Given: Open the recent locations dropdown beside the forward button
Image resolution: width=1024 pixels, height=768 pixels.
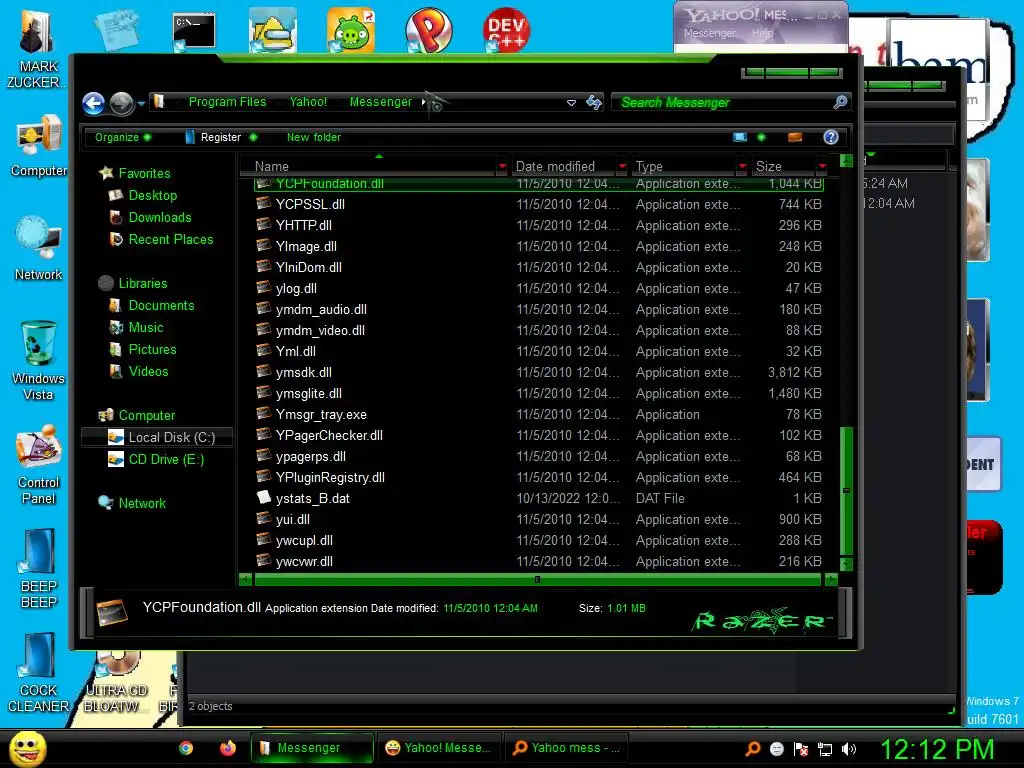Looking at the screenshot, I should click(x=141, y=103).
